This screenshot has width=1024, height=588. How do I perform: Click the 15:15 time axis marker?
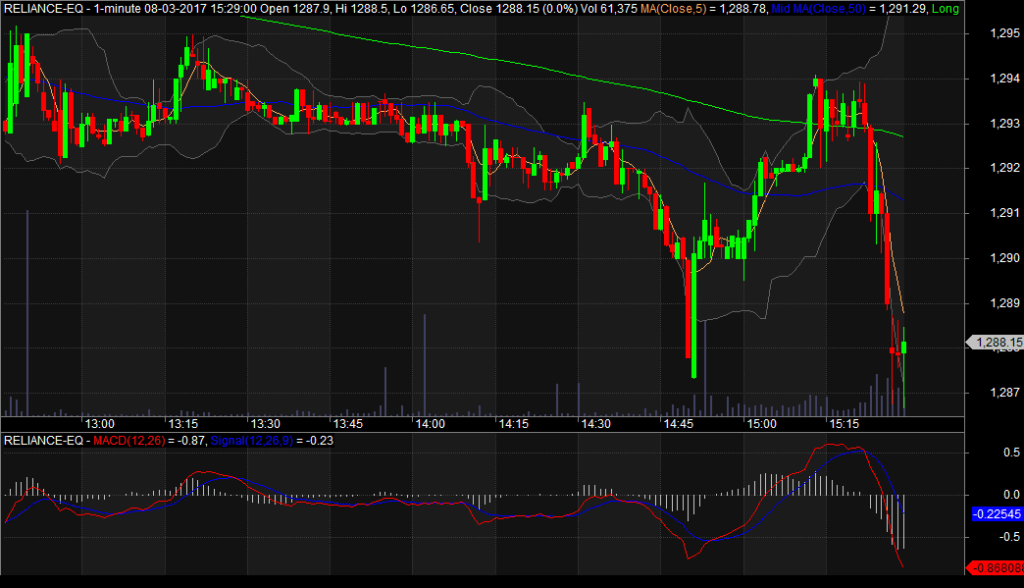click(x=844, y=424)
